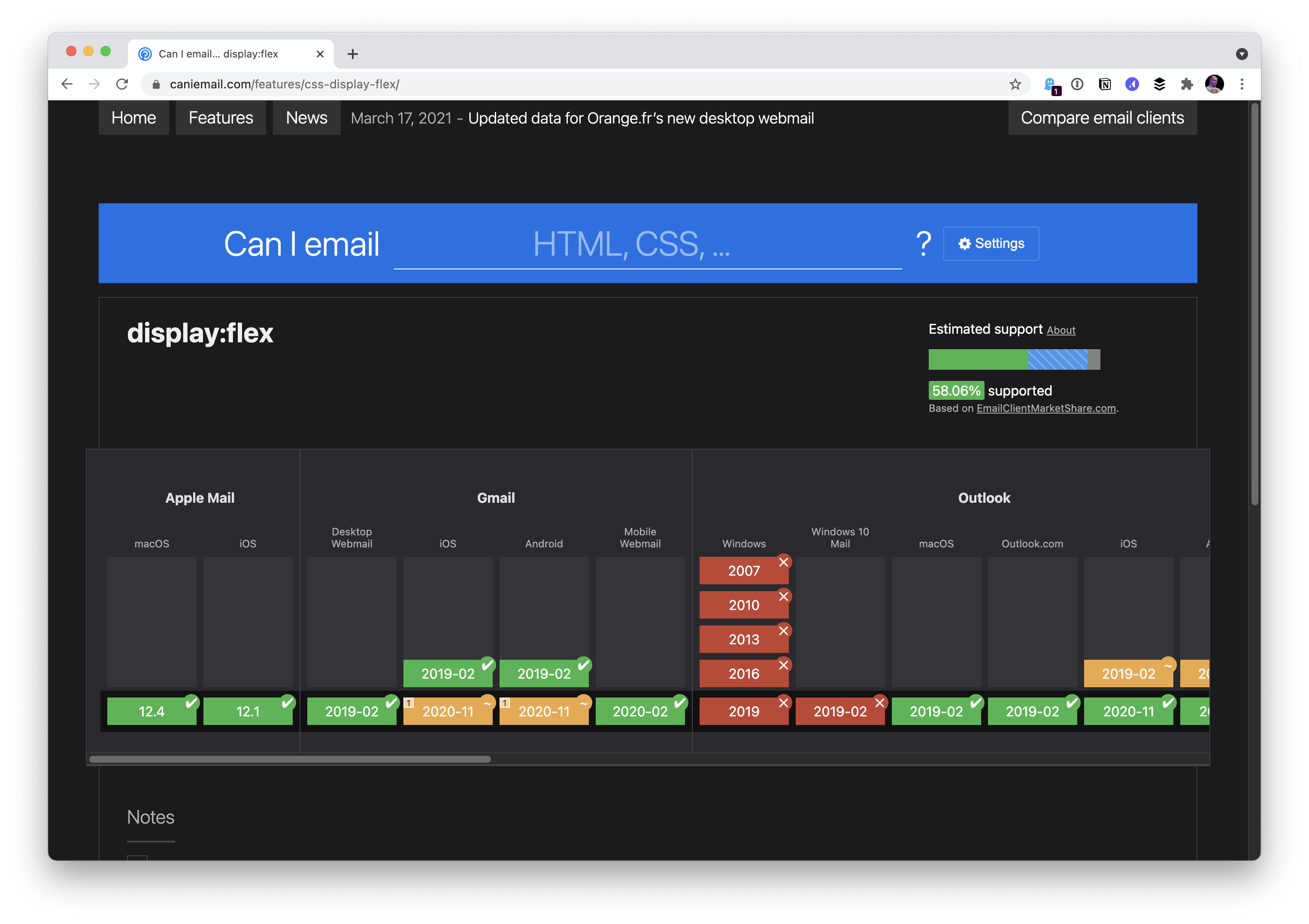Click the estimated support progress bar
This screenshot has height=924, width=1309.
click(1014, 359)
